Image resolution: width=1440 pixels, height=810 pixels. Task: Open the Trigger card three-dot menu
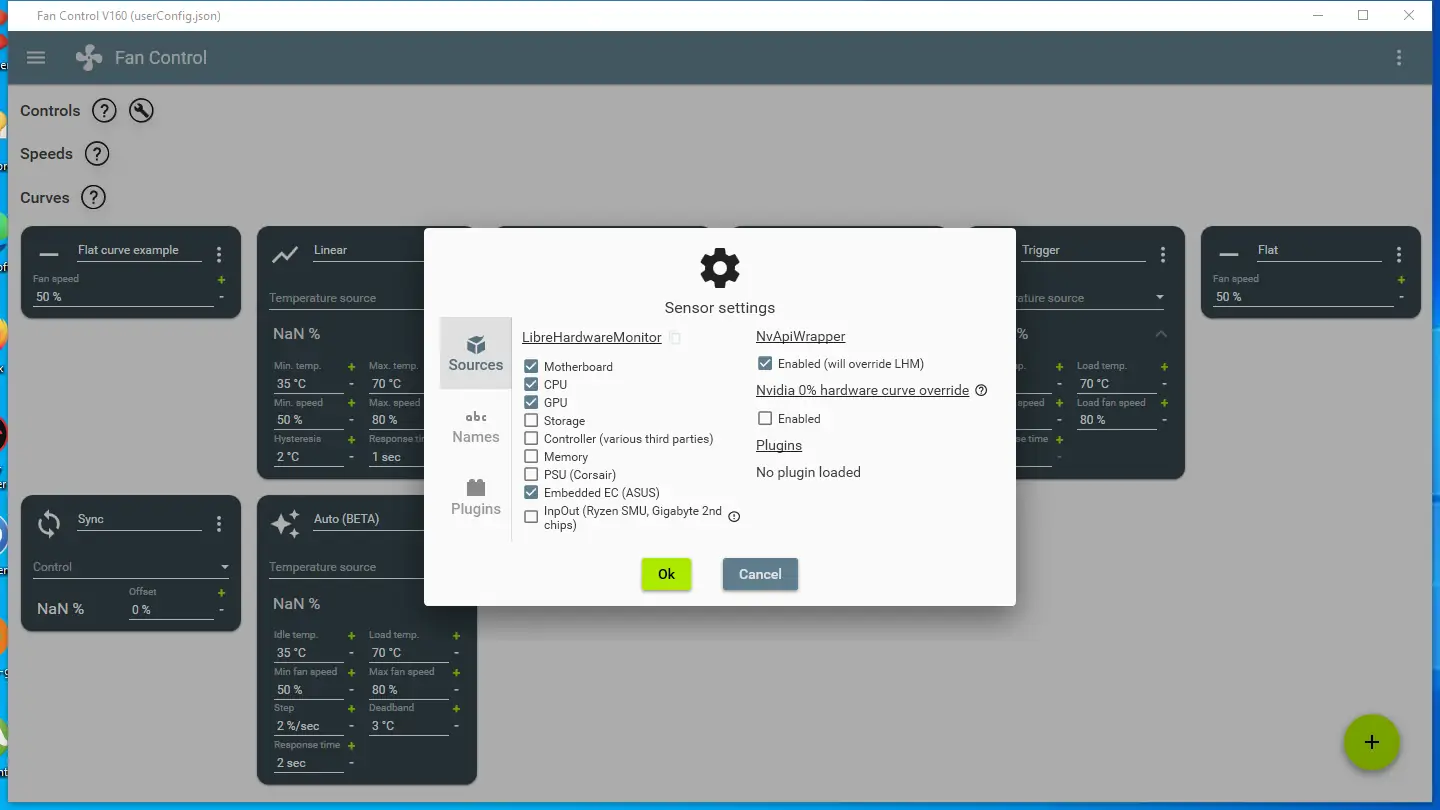(1163, 255)
